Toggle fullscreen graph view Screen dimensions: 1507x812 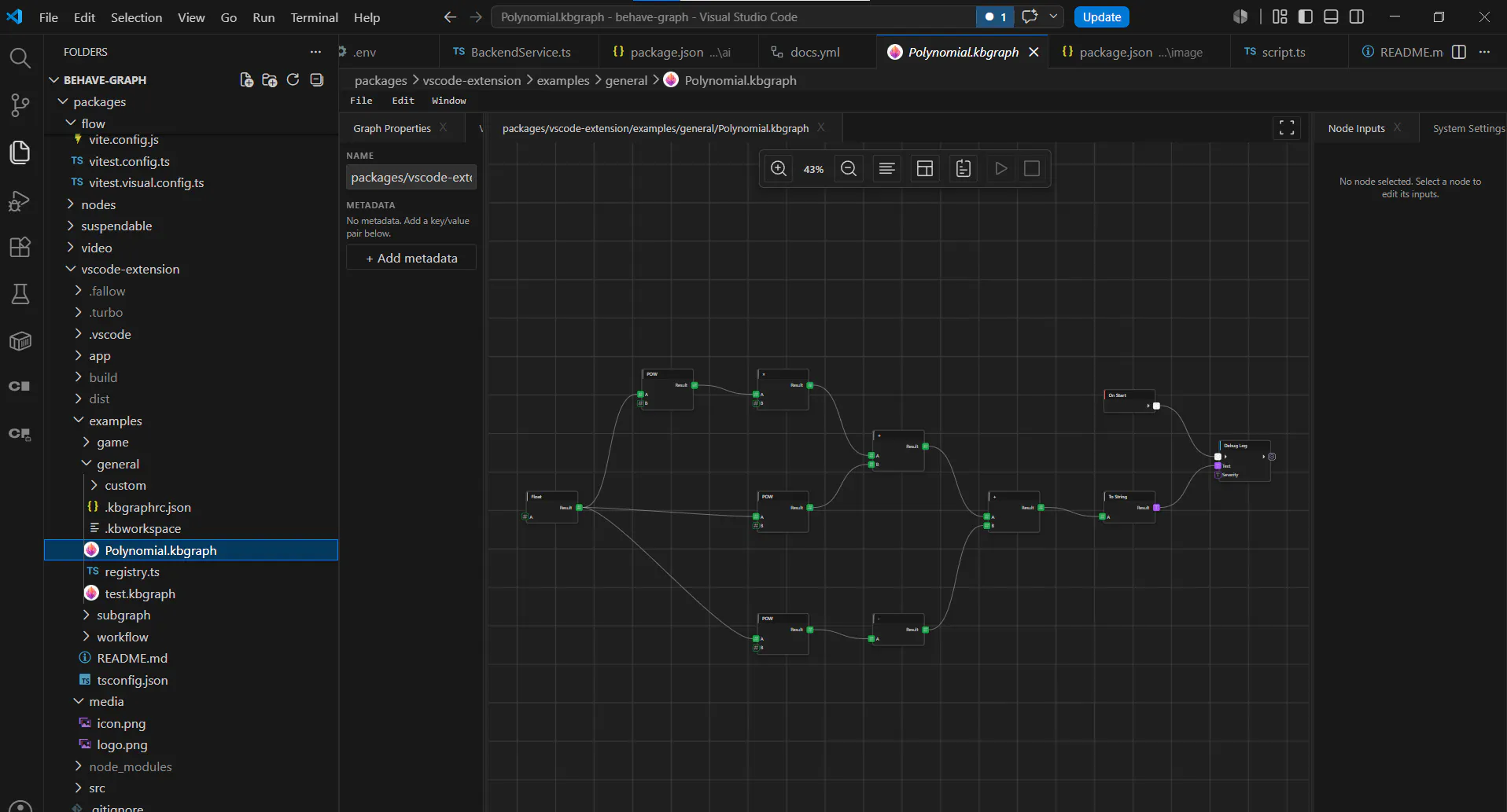click(1287, 128)
